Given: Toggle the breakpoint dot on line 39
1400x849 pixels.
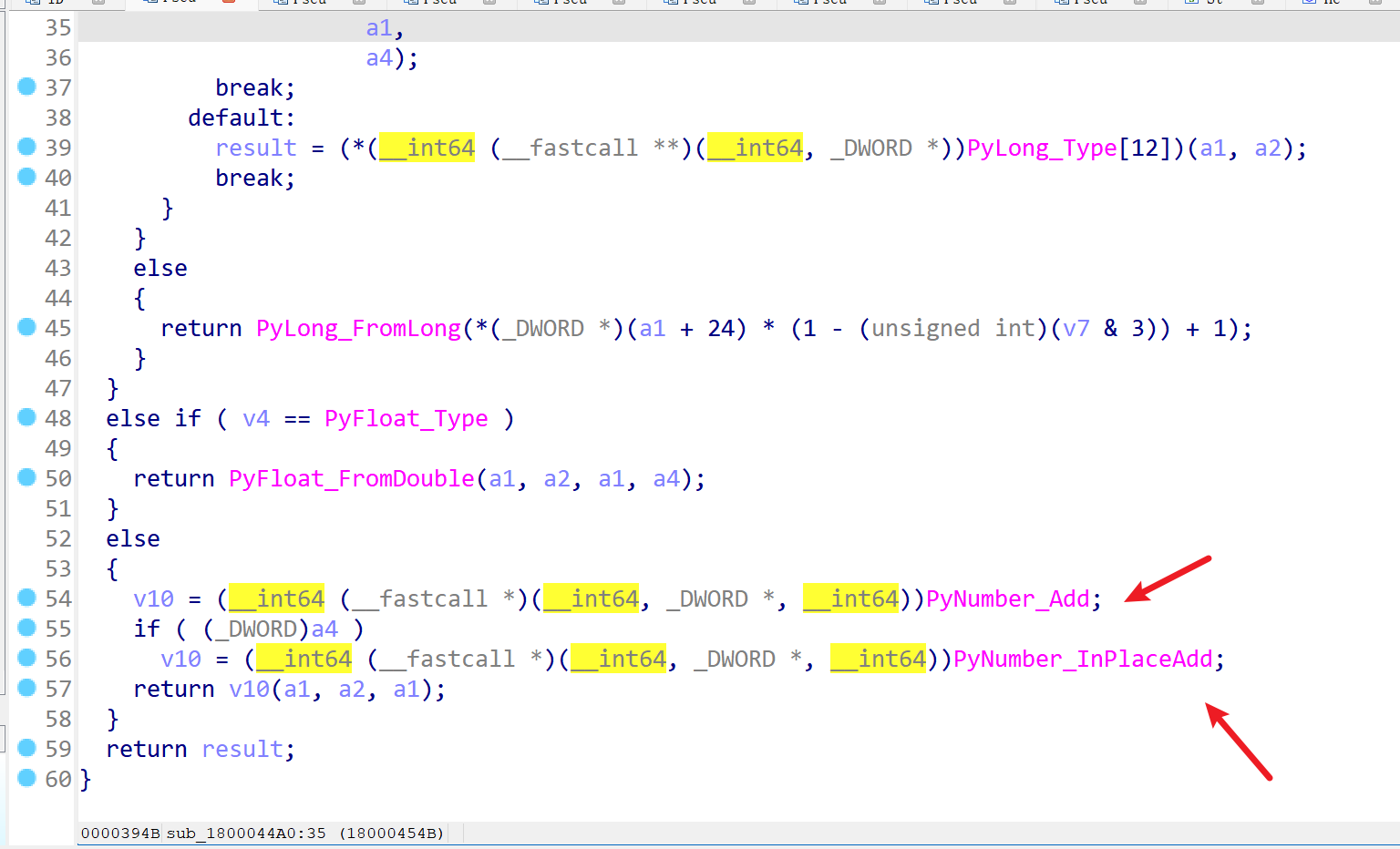Looking at the screenshot, I should (26, 147).
